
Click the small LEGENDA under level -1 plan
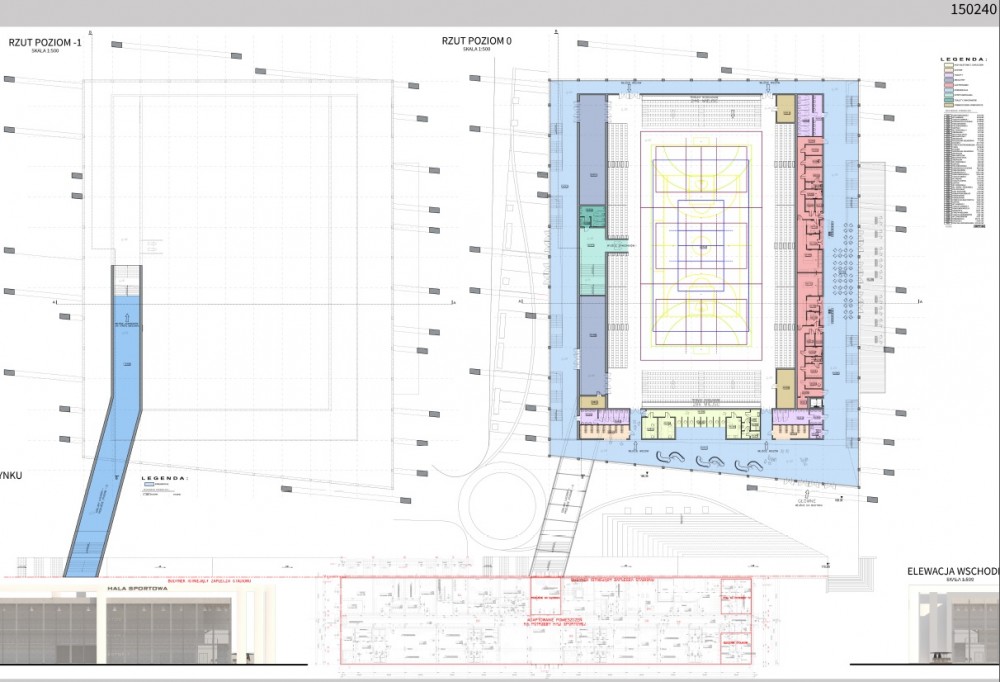(x=165, y=479)
